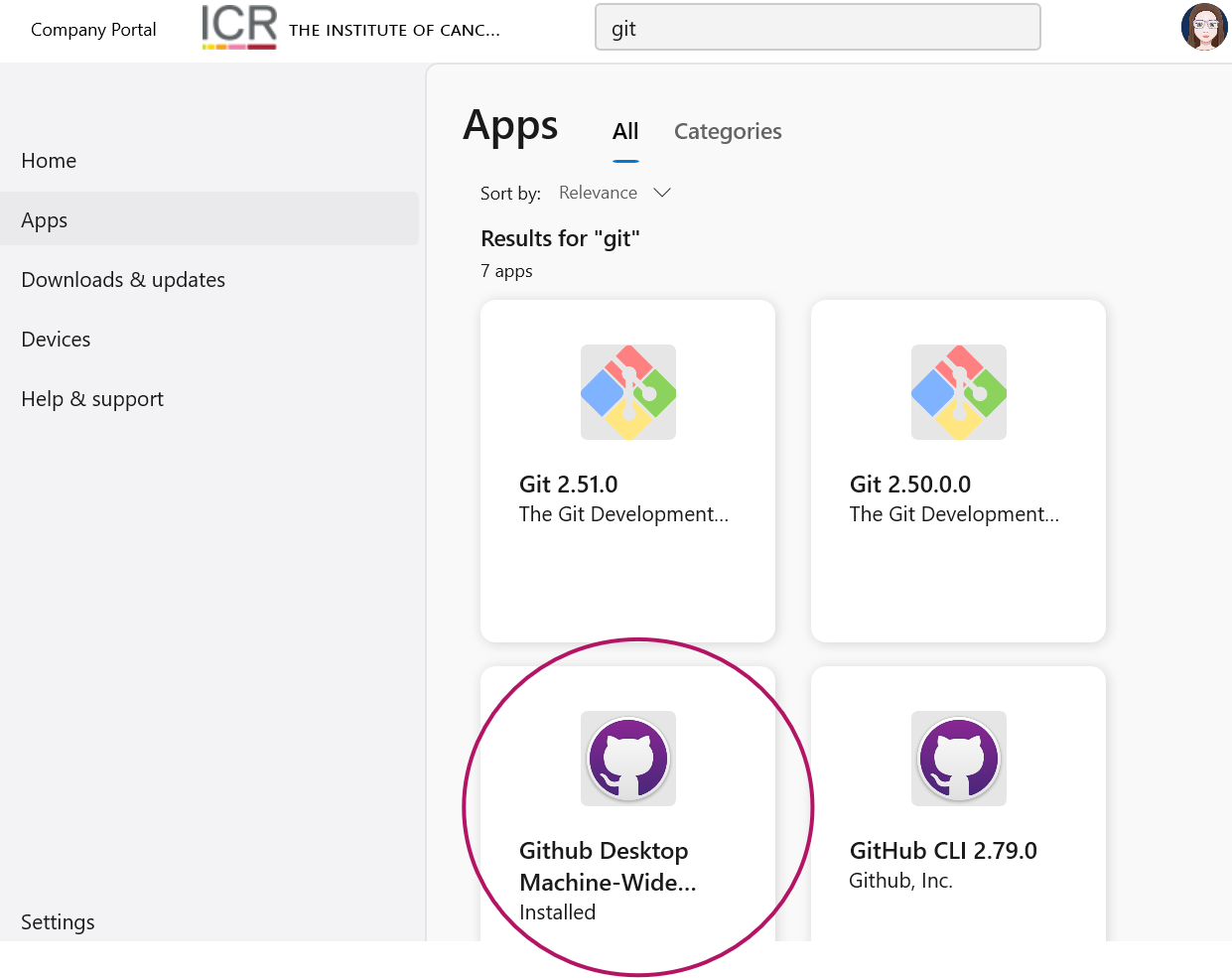
Task: Open the user profile avatar
Action: [x=1204, y=27]
